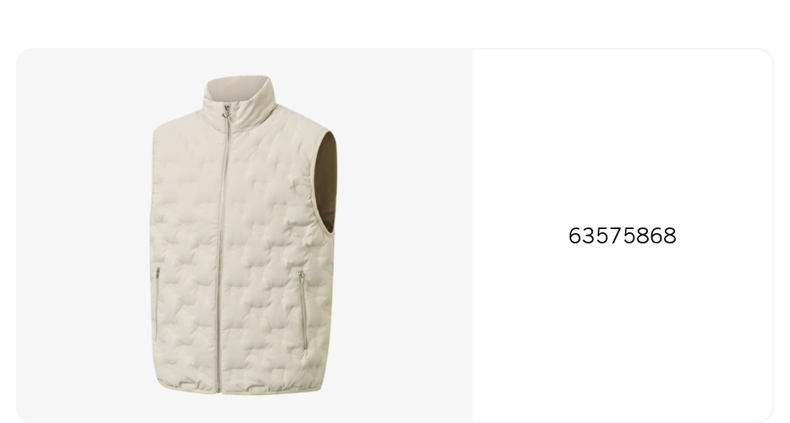Click the white panel above number 63575868
790x423 pixels.
click(x=622, y=136)
